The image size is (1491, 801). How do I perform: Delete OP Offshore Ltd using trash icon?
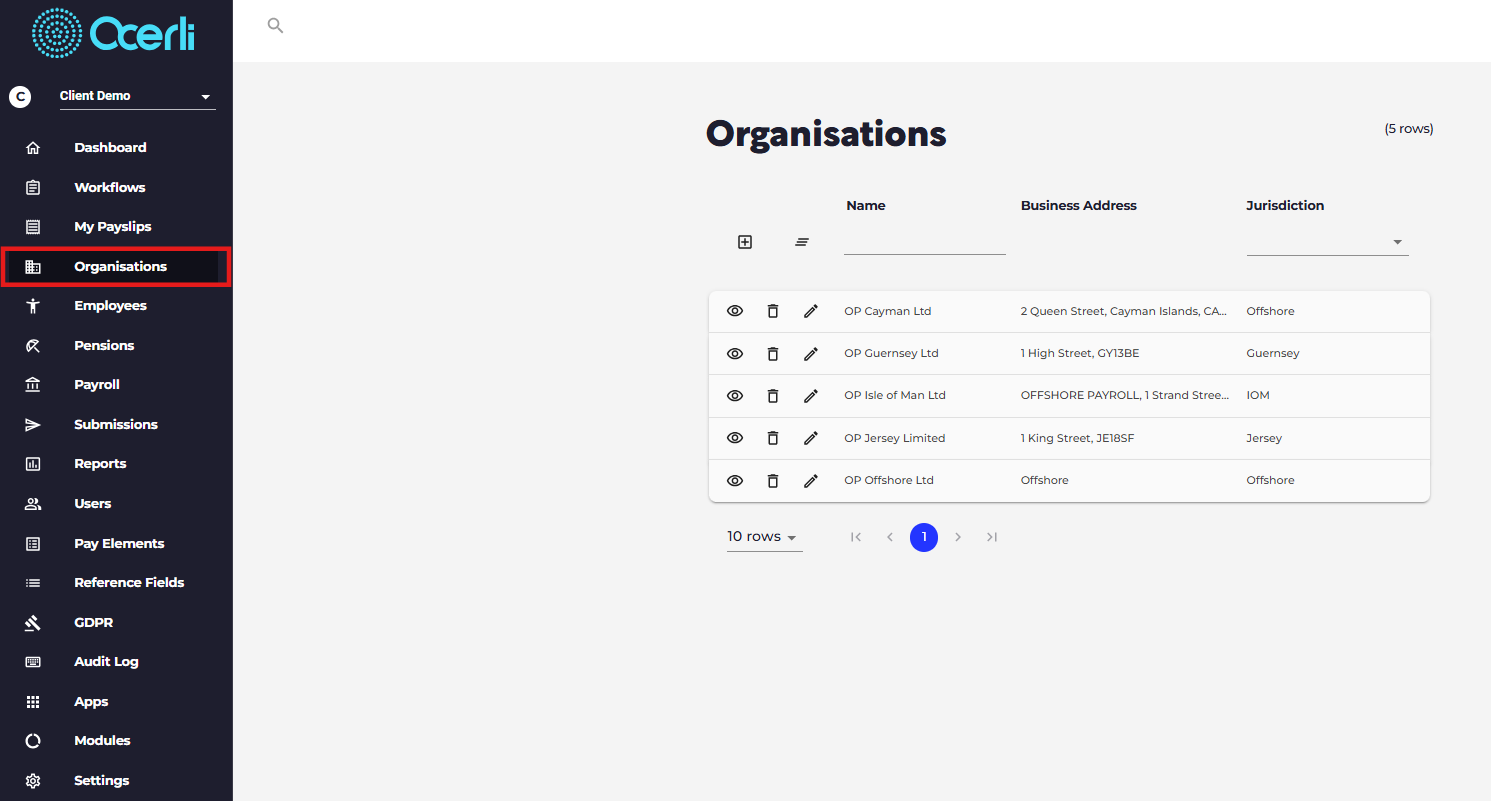pos(773,480)
